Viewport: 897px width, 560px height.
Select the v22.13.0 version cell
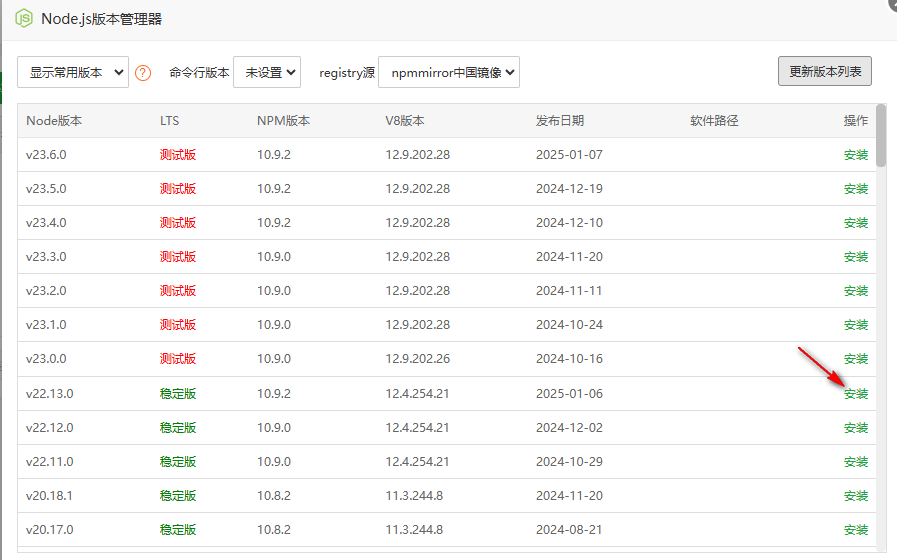click(x=50, y=394)
